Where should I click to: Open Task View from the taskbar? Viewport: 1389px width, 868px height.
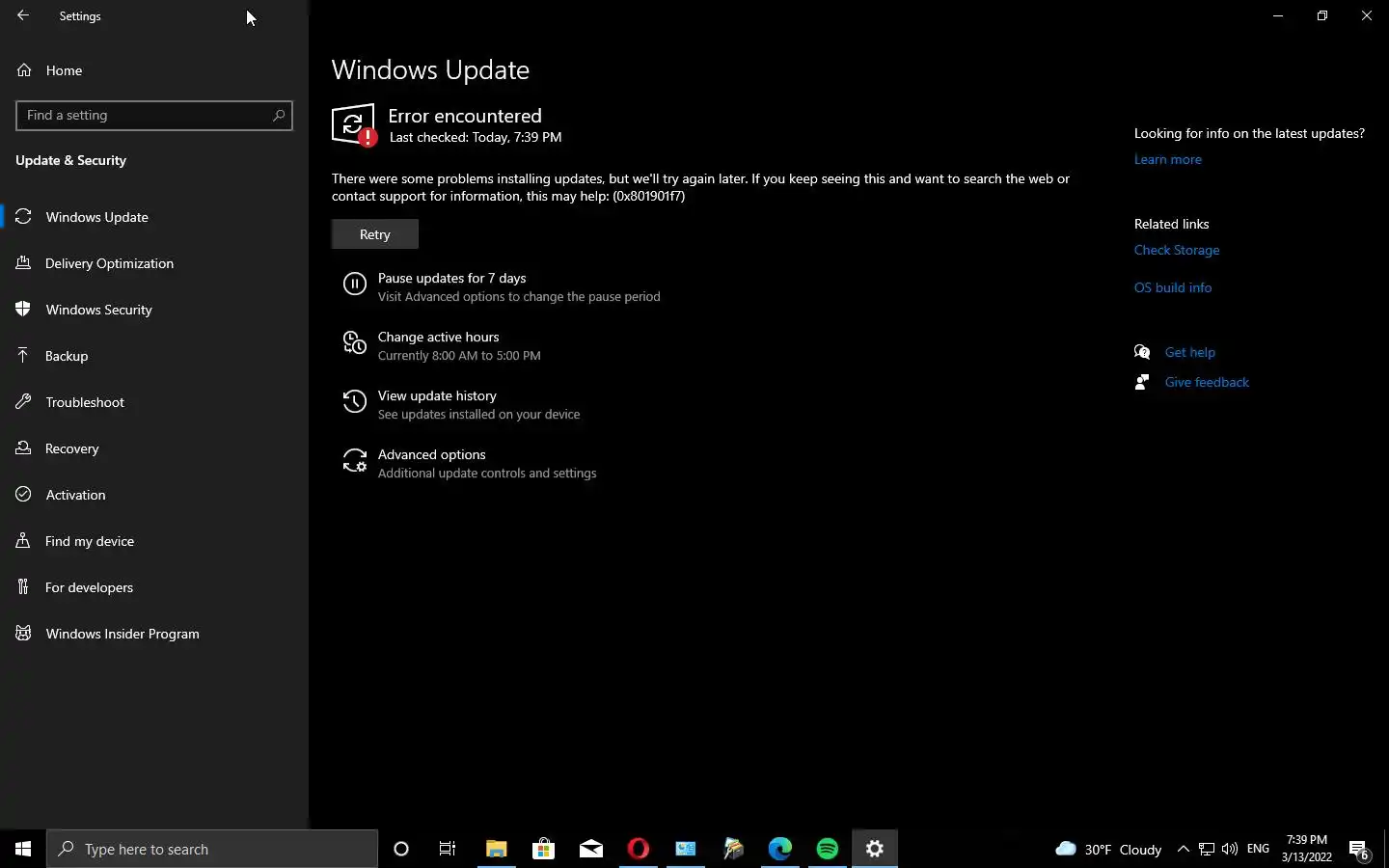[448, 849]
